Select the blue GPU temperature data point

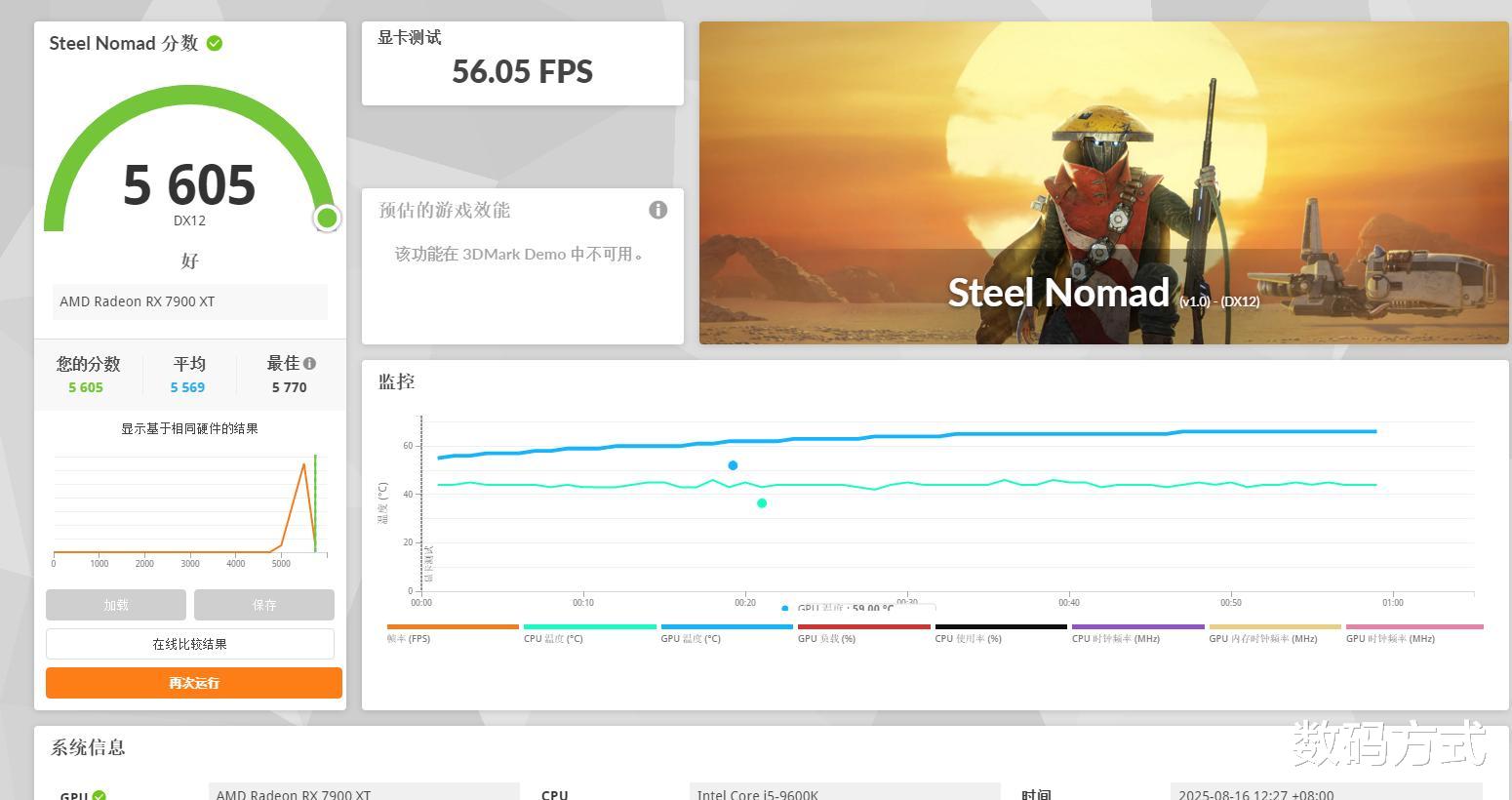pos(733,465)
